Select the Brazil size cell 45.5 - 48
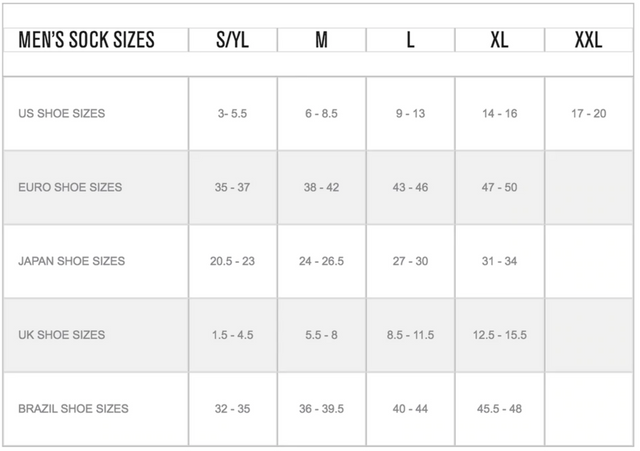This screenshot has width=640, height=451. 499,409
